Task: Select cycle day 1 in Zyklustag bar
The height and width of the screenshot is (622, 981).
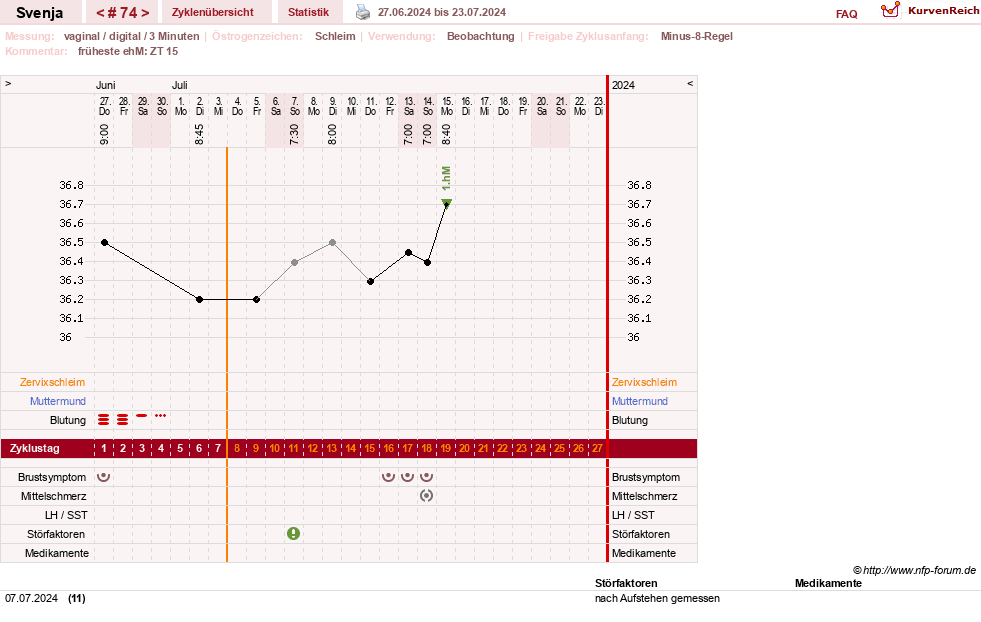Action: (x=104, y=449)
